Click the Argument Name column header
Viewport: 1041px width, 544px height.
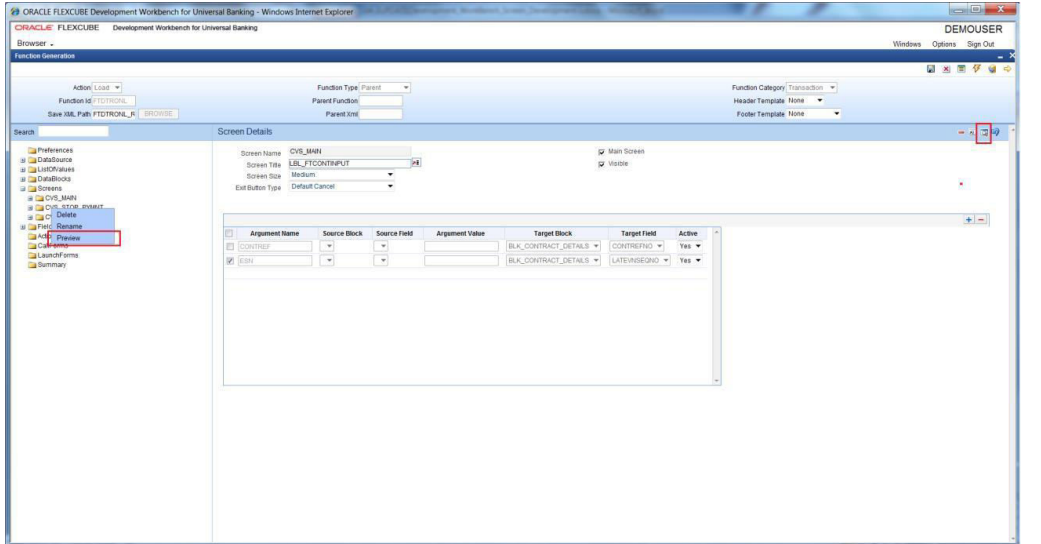(274, 234)
